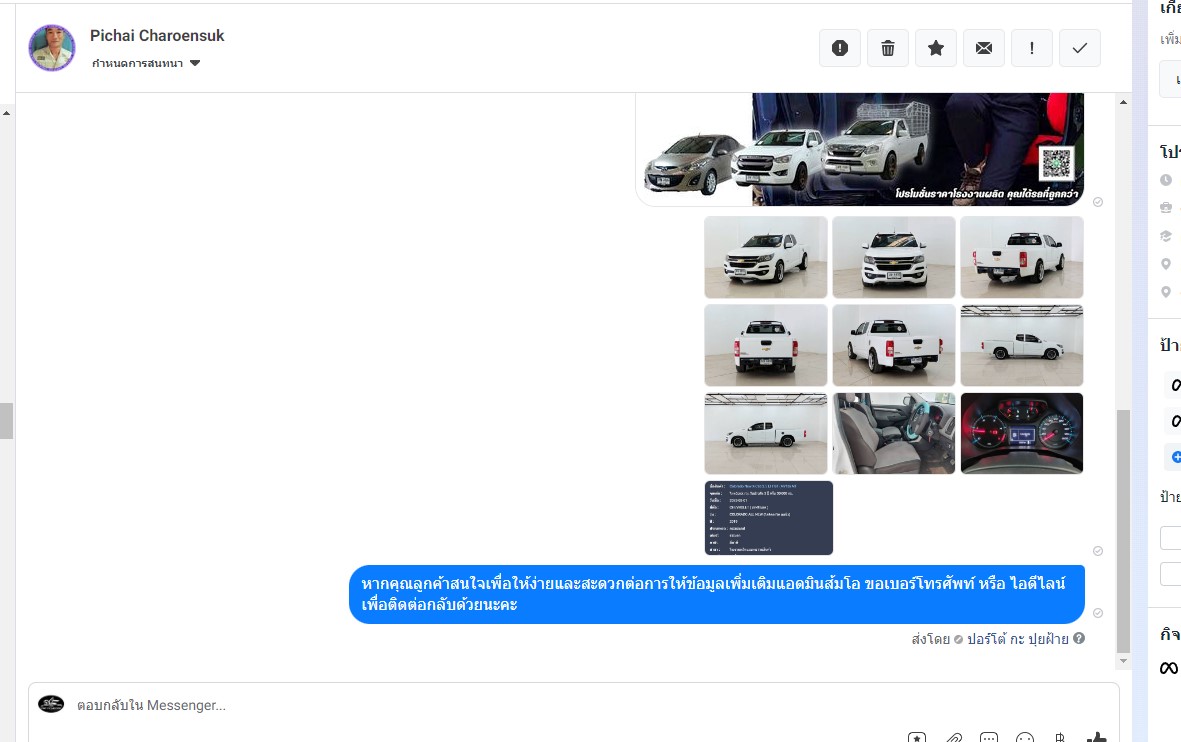Click the blue plus add label icon
Image resolution: width=1181 pixels, height=742 pixels.
tap(1176, 456)
